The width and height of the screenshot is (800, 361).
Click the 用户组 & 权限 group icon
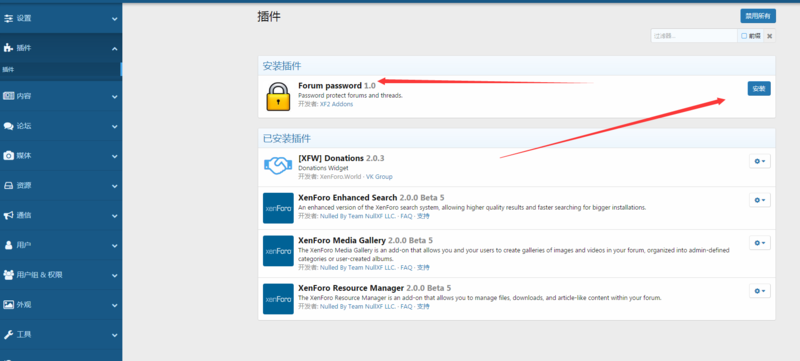(8, 275)
